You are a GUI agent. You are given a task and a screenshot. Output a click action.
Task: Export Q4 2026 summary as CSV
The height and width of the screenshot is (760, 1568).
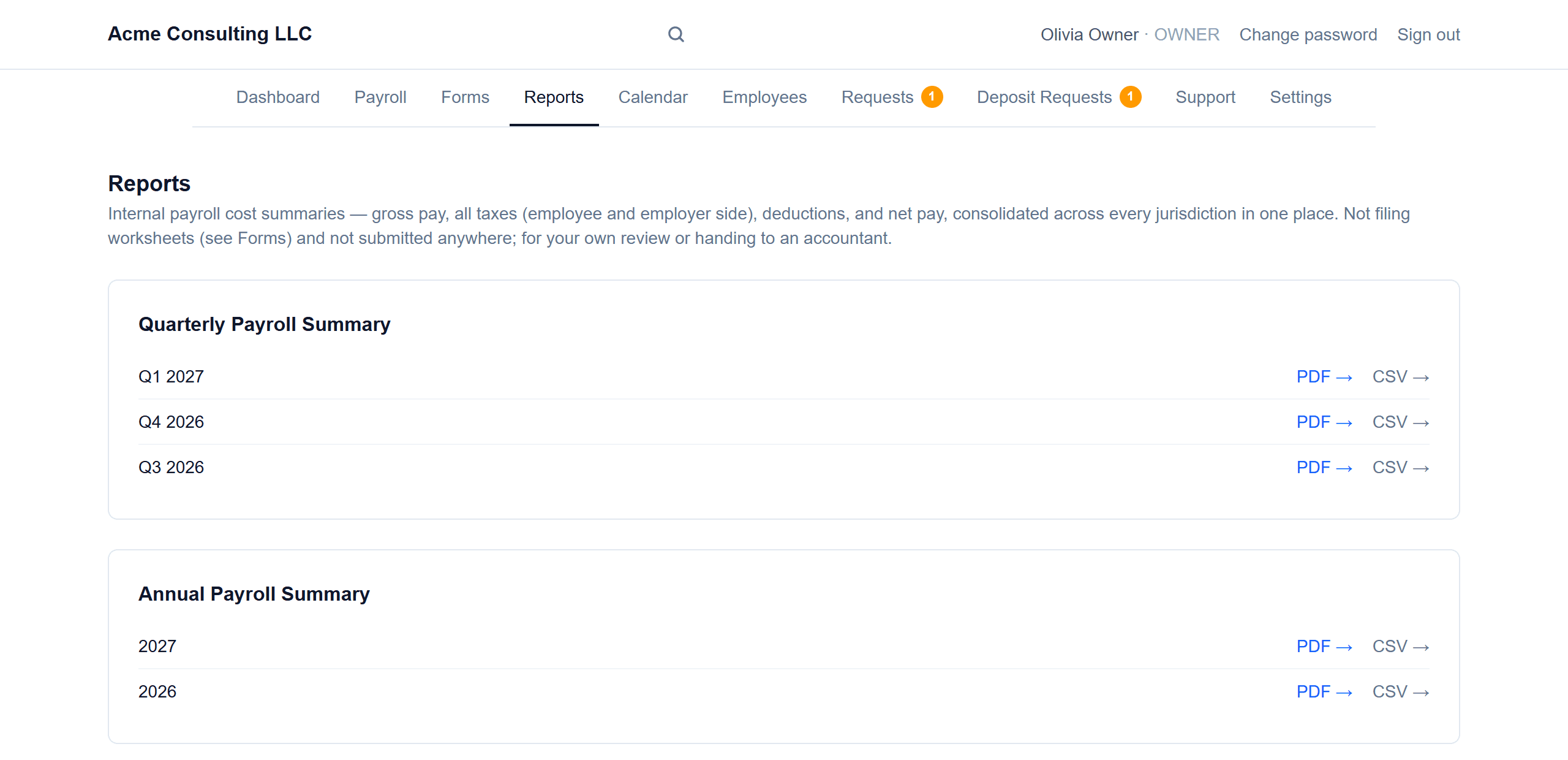[1401, 422]
